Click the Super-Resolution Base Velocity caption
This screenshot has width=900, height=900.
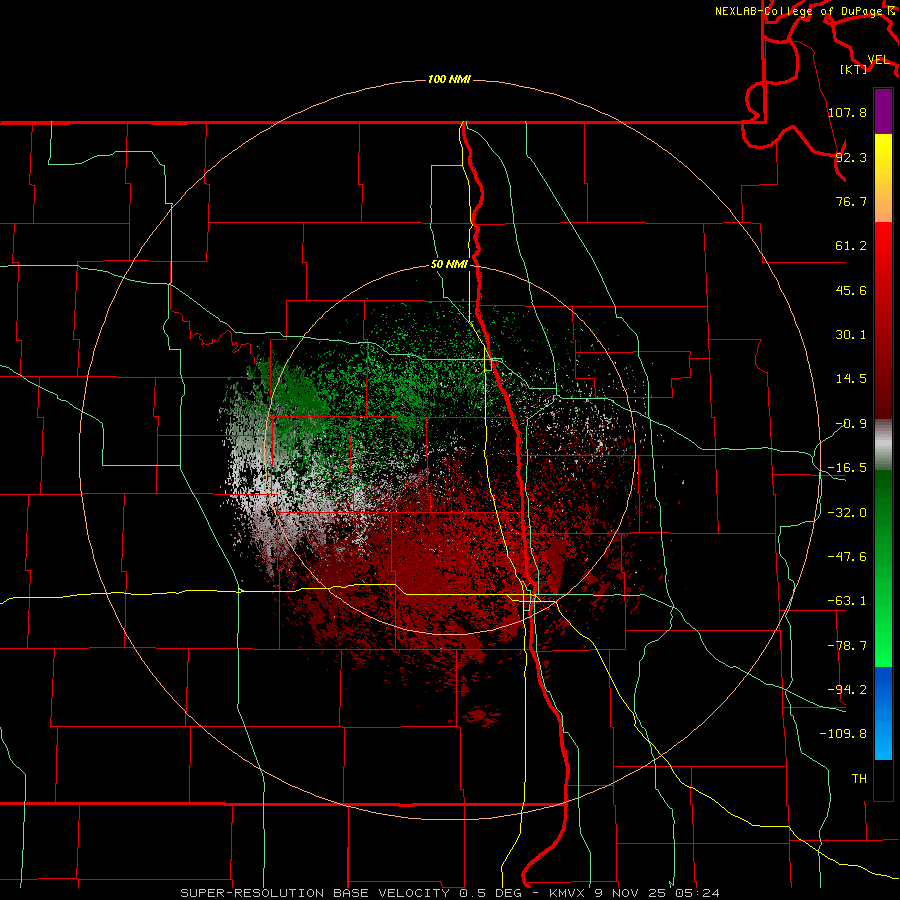[449, 893]
